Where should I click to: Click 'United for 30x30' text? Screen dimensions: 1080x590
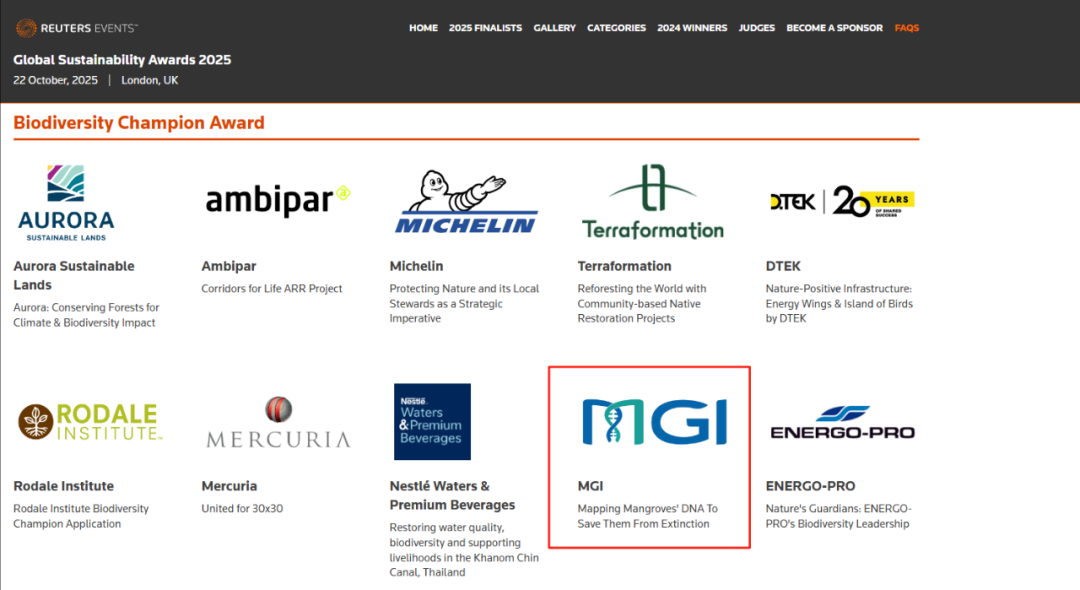click(x=242, y=509)
